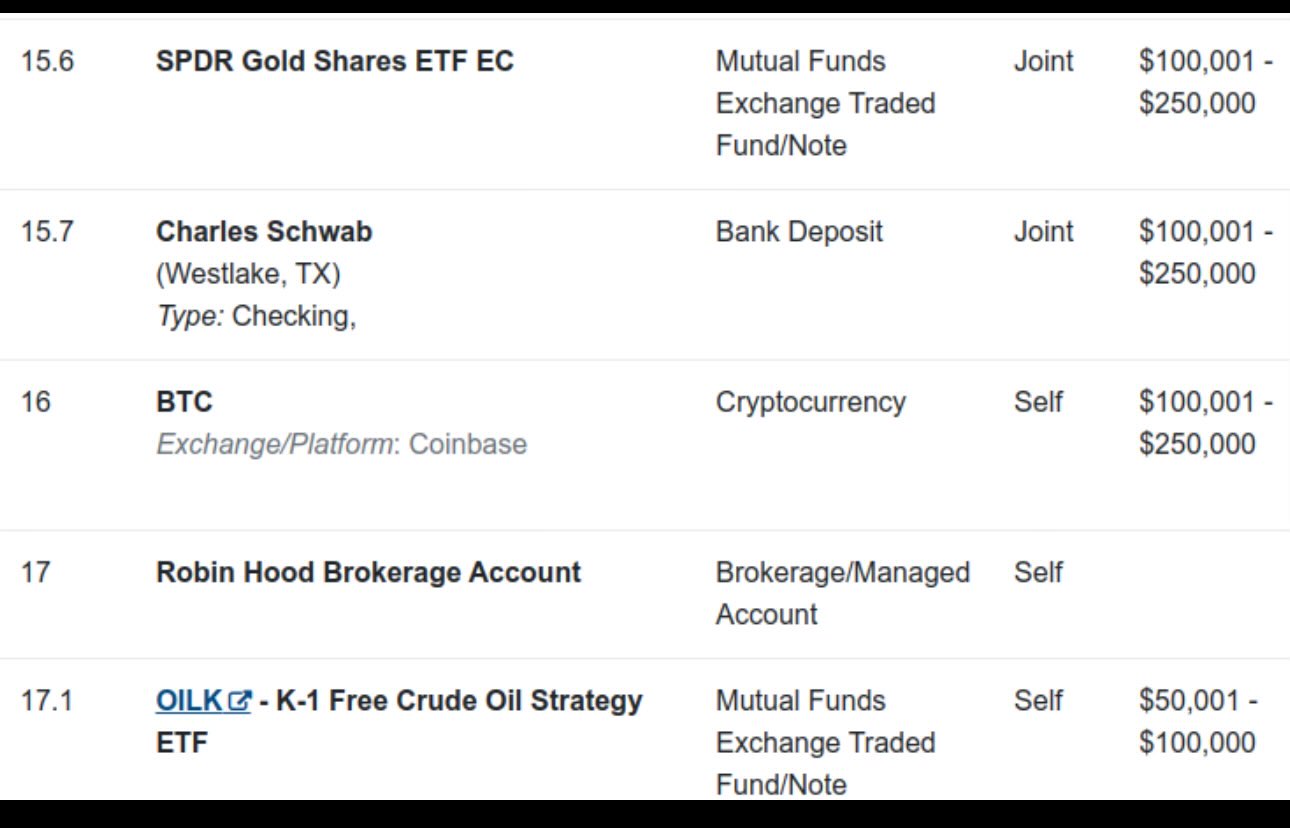Click the Type: Checking detail line
Screen dimensions: 1290x828
256,316
